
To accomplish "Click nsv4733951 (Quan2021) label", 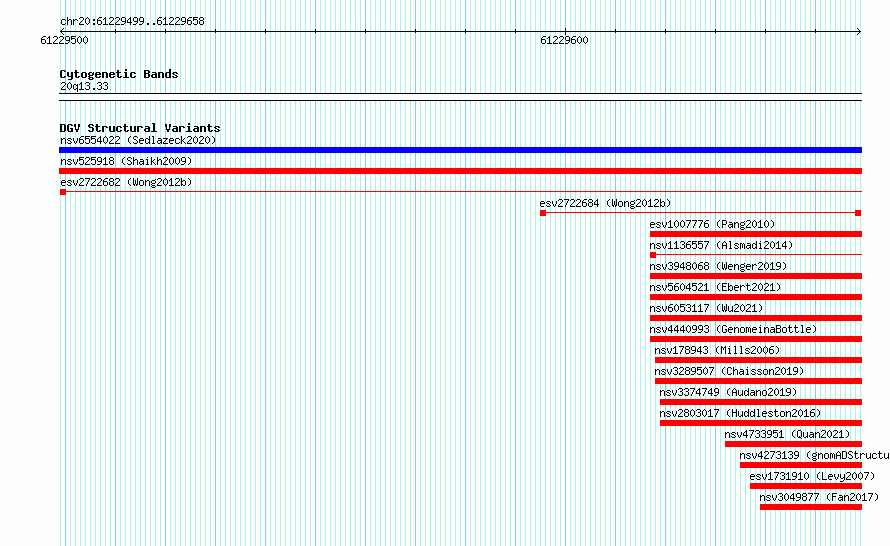I will [787, 434].
